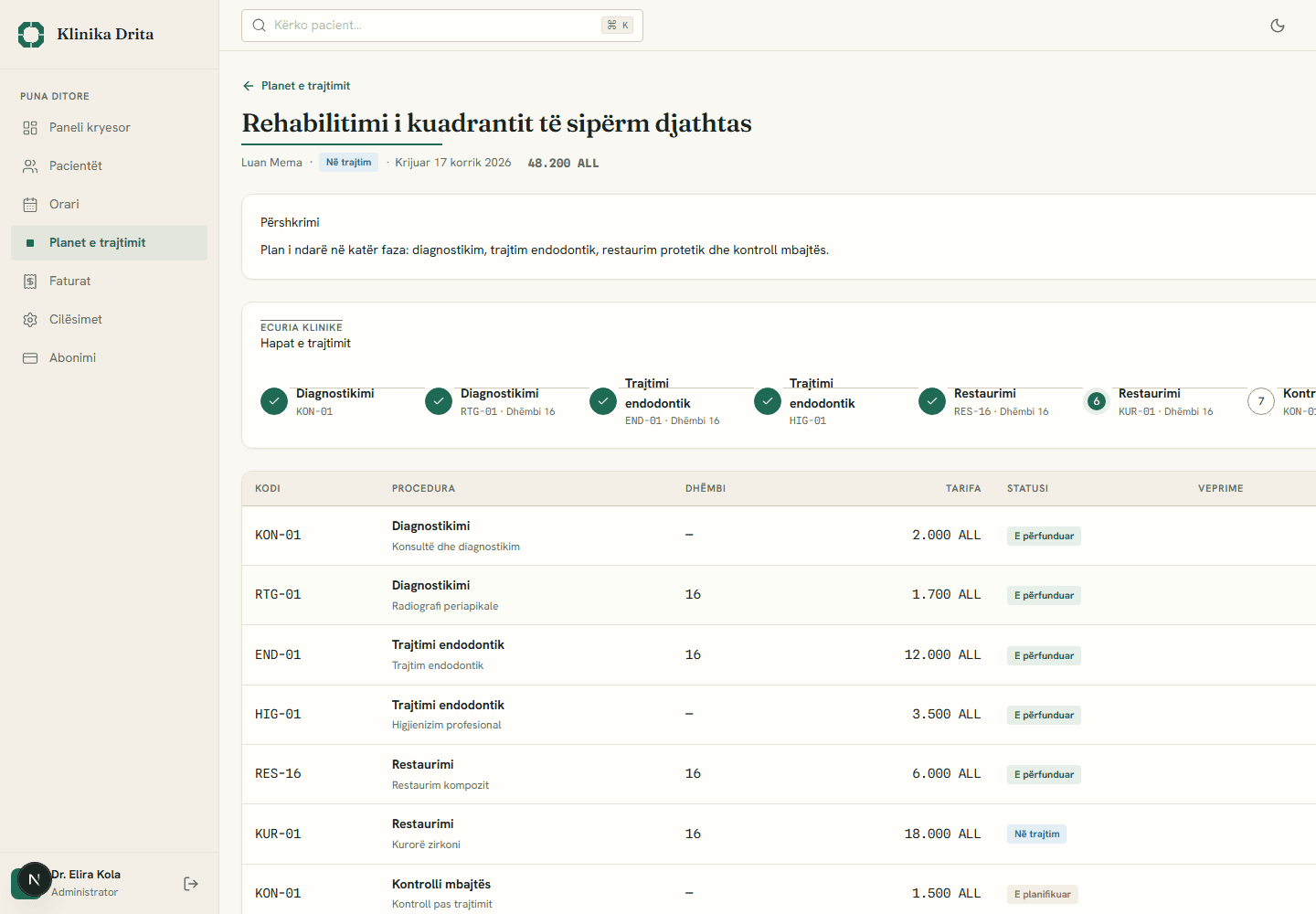Click the Abonimi card icon
The width and height of the screenshot is (1316, 914).
tap(30, 358)
